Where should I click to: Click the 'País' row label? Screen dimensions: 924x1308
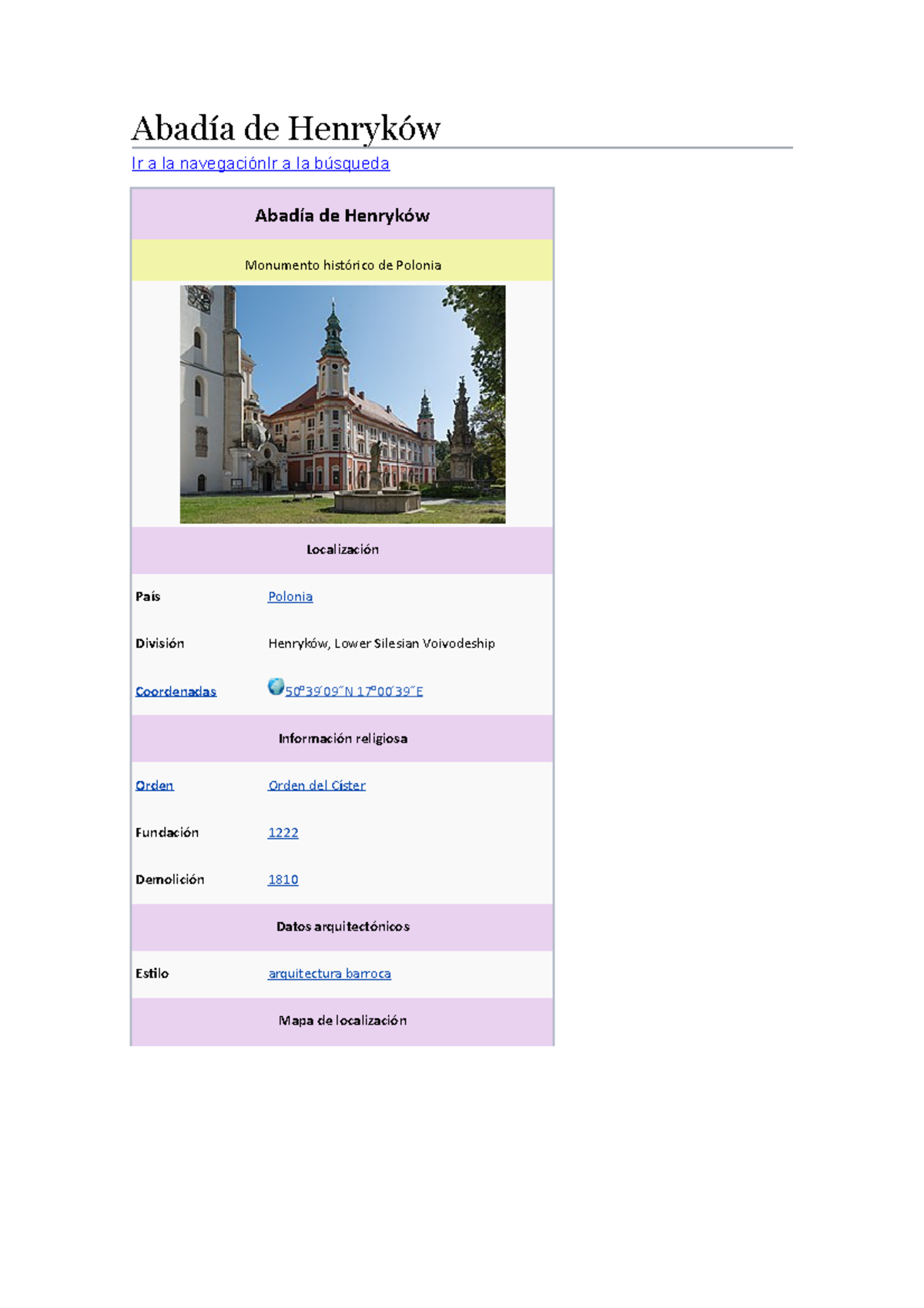(148, 597)
